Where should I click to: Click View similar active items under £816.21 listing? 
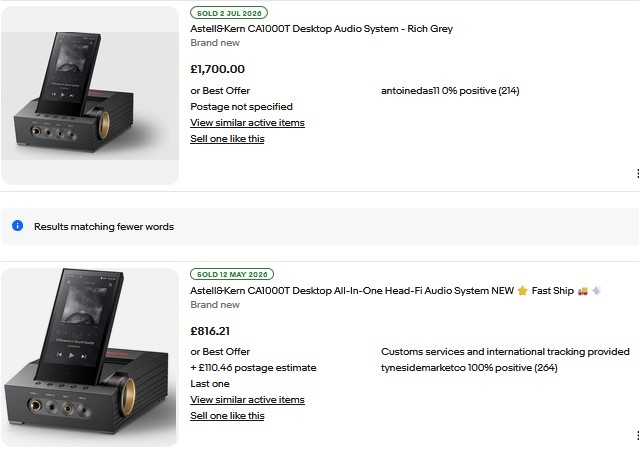click(247, 400)
